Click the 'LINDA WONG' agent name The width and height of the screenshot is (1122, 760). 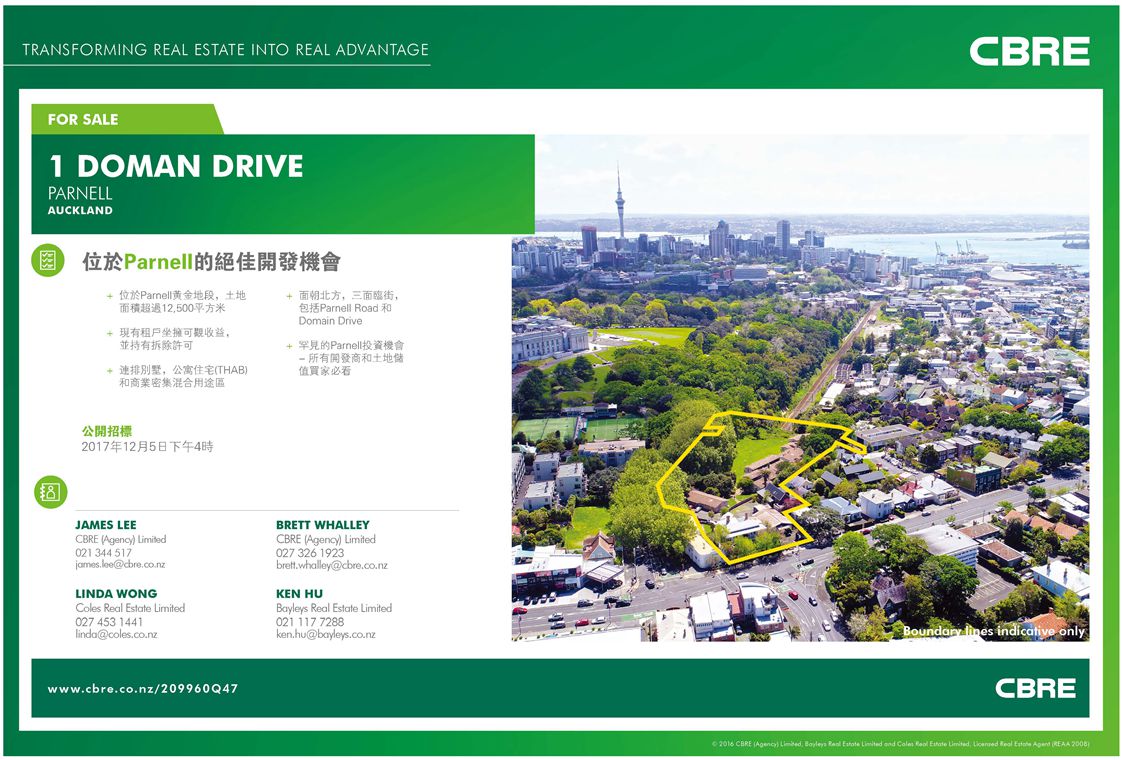(116, 594)
